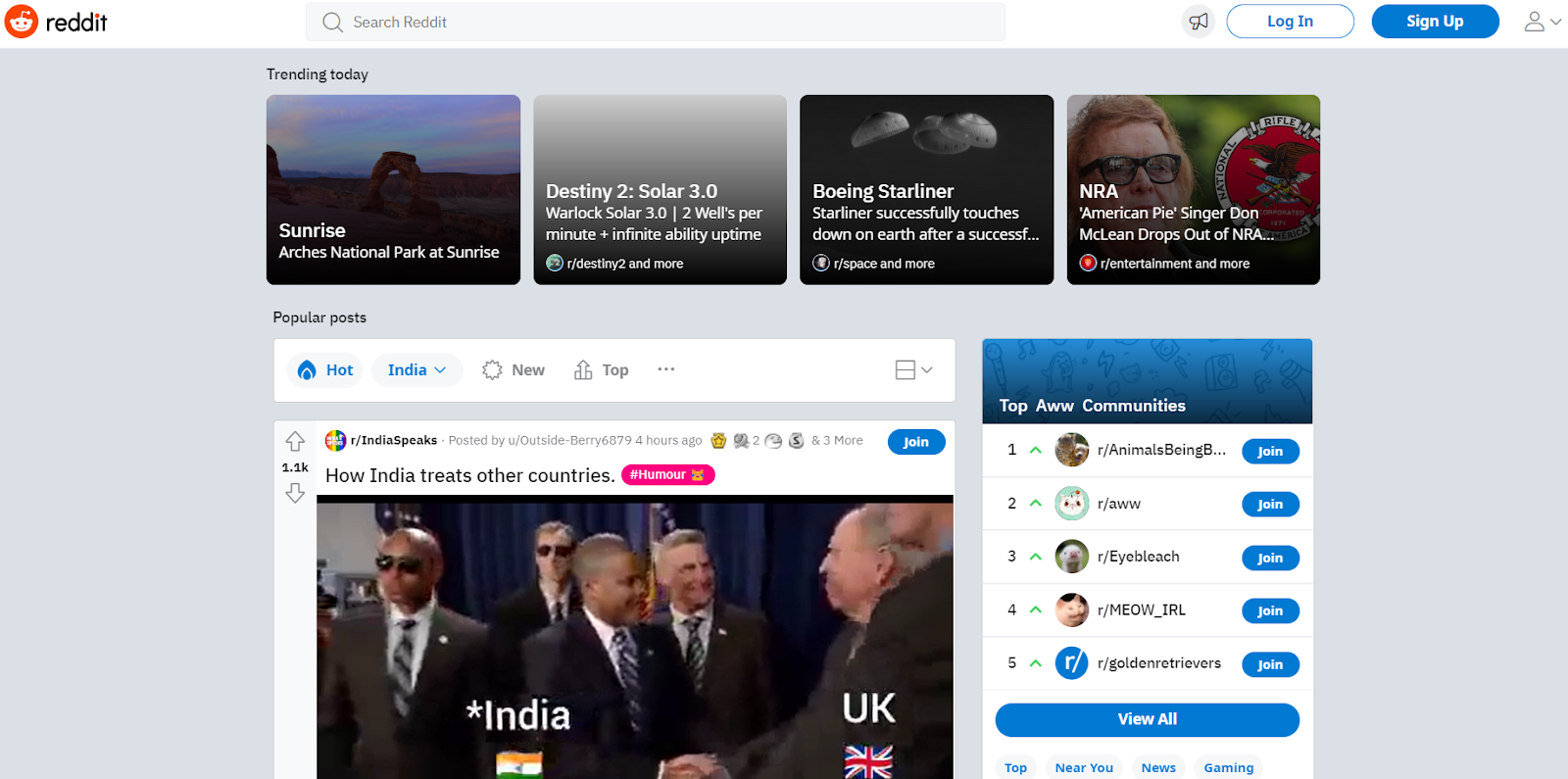The width and height of the screenshot is (1568, 779).
Task: Expand the user account menu dropdown
Action: [x=1542, y=22]
